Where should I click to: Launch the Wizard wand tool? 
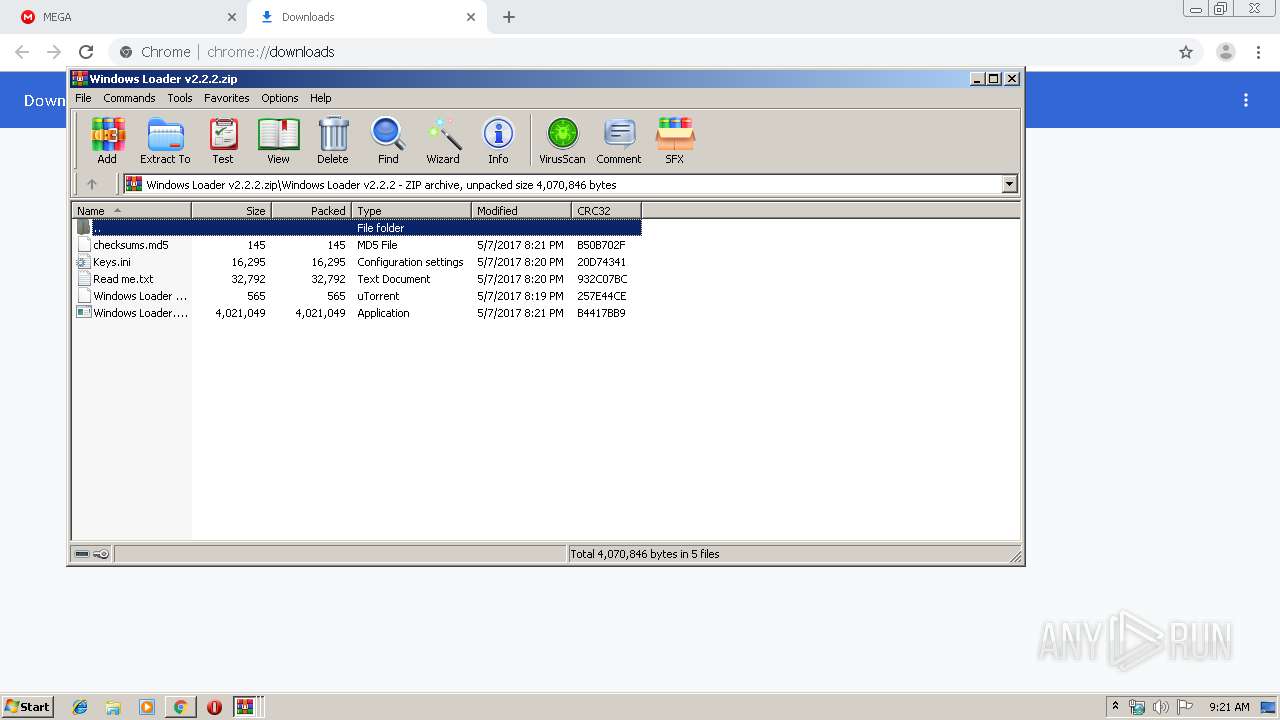[x=443, y=140]
